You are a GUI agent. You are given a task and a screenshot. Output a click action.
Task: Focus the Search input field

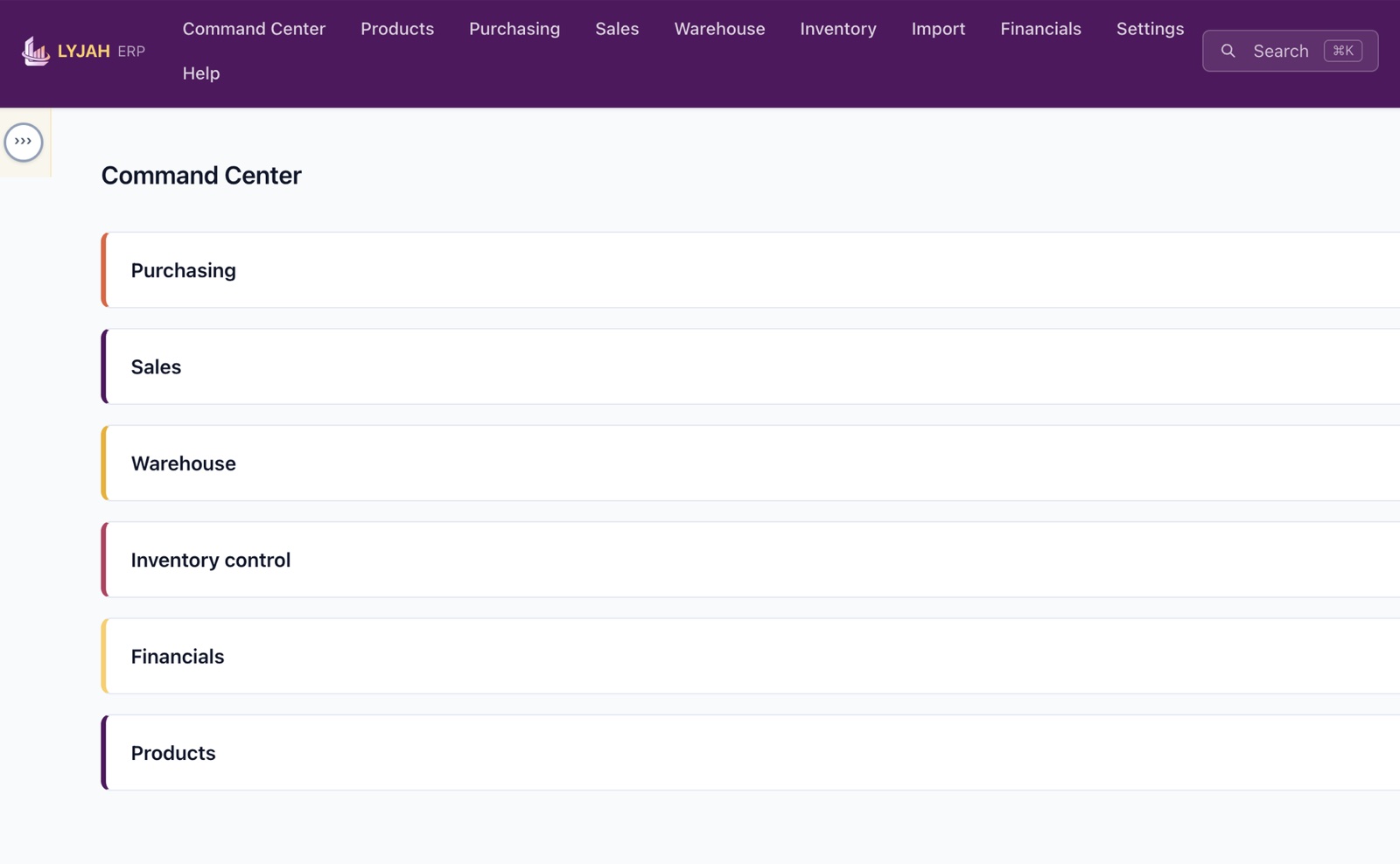1290,51
